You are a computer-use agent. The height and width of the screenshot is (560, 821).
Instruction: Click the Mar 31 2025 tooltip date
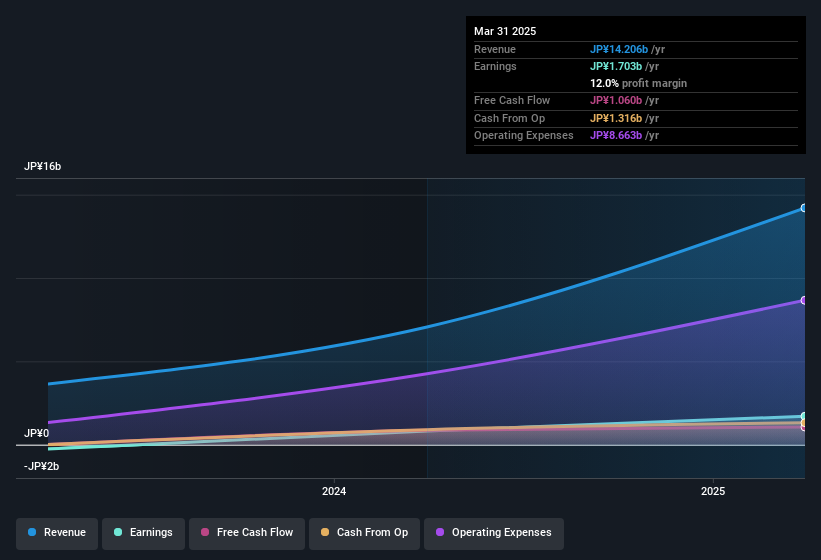[x=505, y=31]
